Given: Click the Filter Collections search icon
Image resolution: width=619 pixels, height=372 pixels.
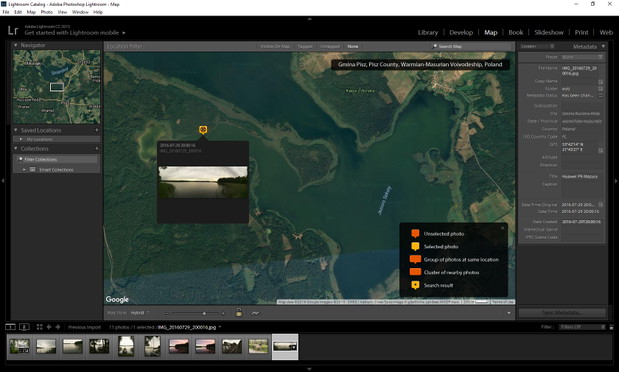Looking at the screenshot, I should (21, 159).
